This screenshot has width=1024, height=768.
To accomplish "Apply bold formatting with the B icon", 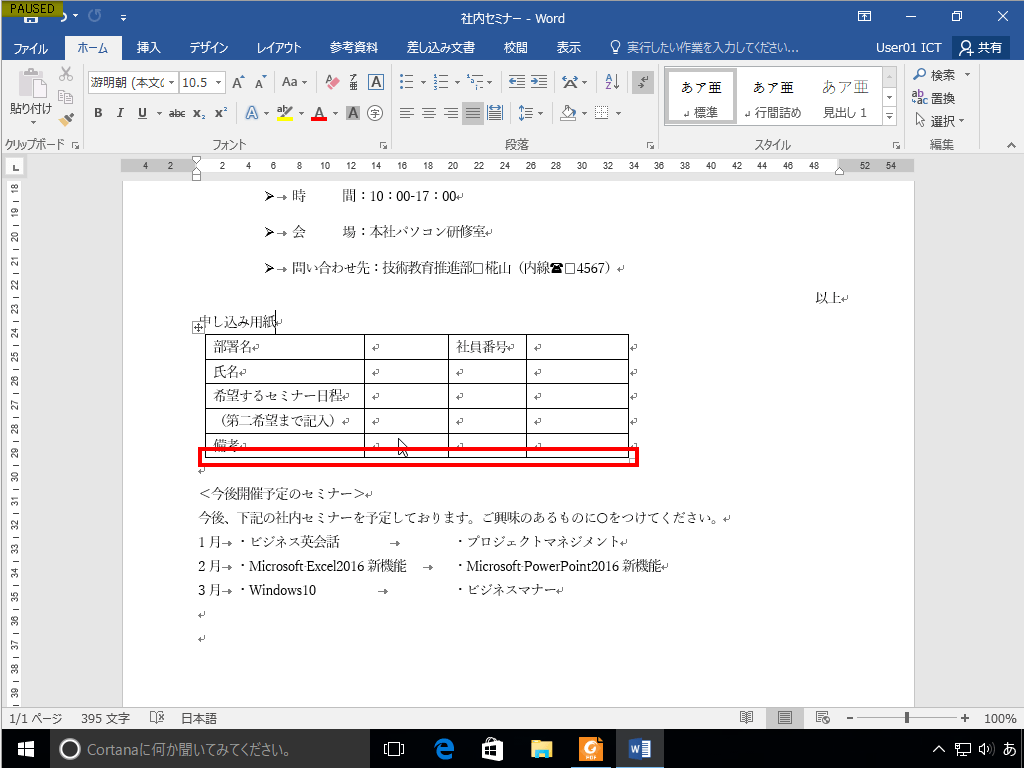I will (x=97, y=113).
